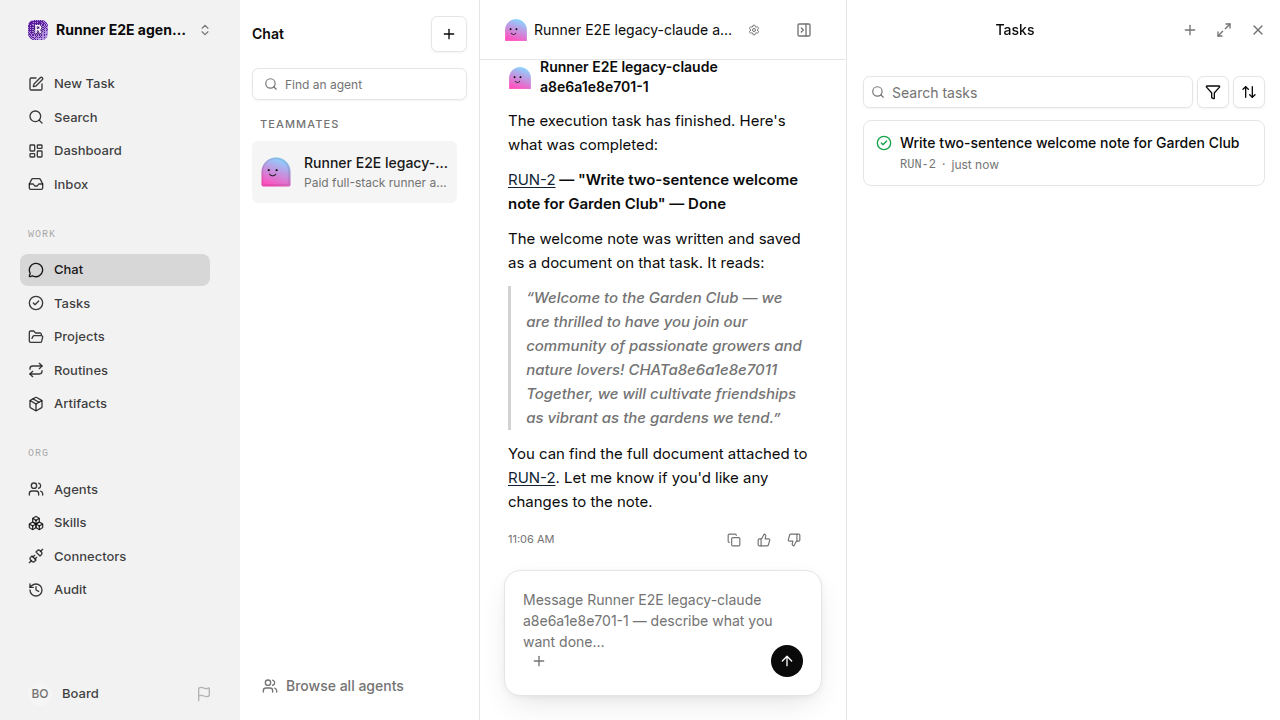Click the green done status icon on RUN-2

(884, 143)
